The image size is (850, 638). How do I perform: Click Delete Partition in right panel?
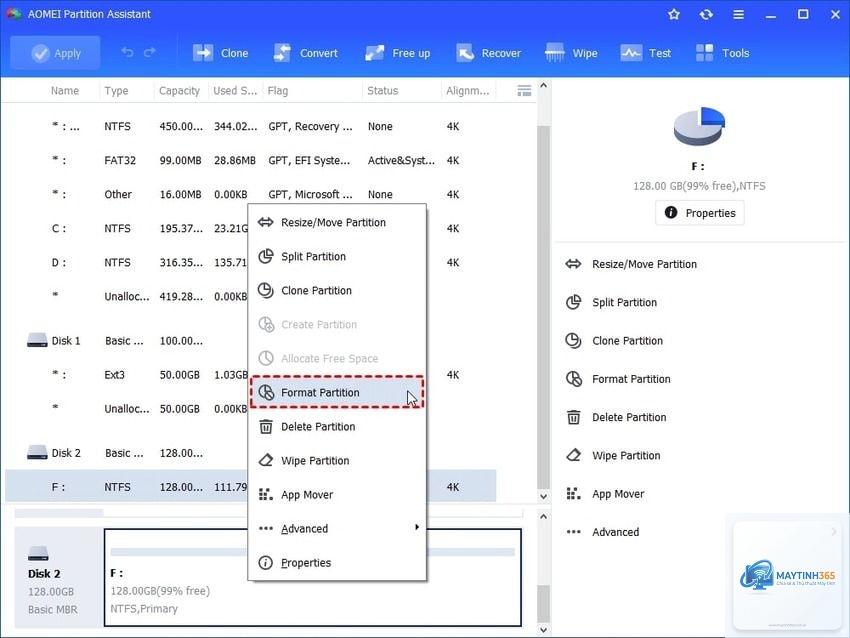coord(616,417)
